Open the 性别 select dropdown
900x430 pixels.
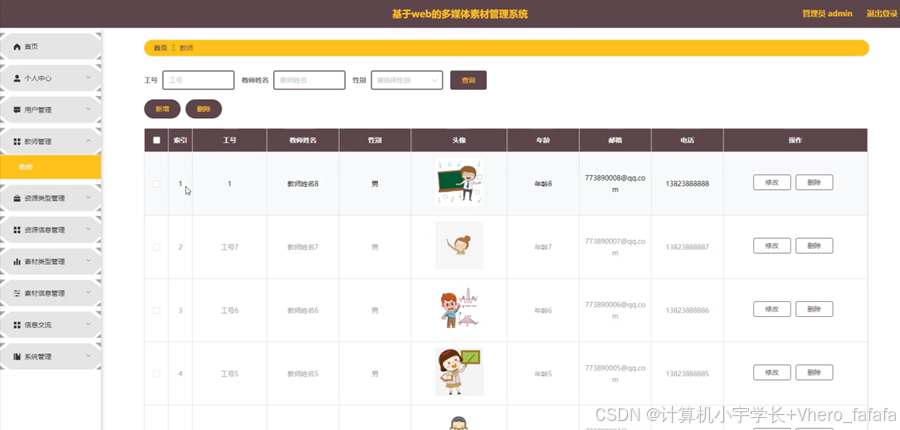[407, 80]
